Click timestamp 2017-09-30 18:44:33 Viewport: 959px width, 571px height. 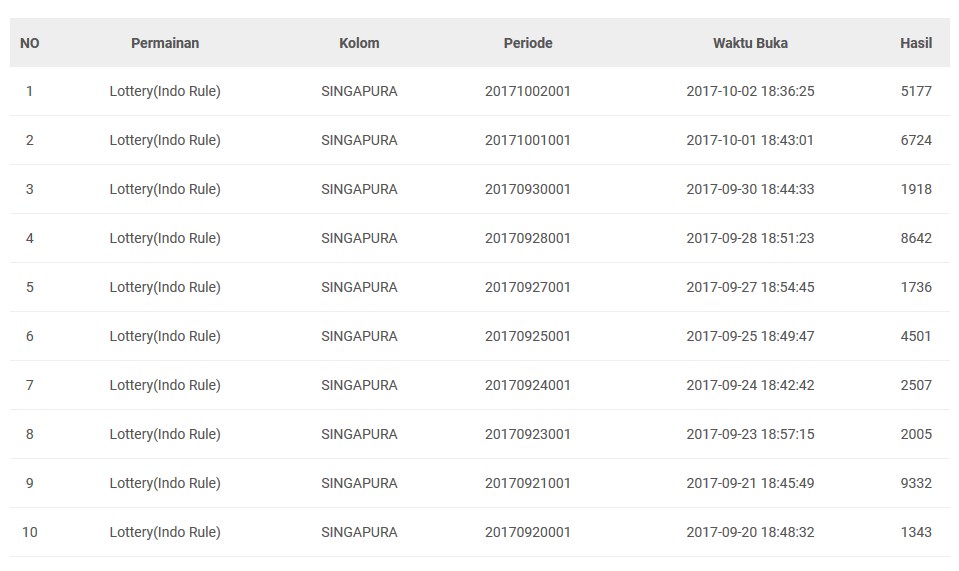pos(750,189)
